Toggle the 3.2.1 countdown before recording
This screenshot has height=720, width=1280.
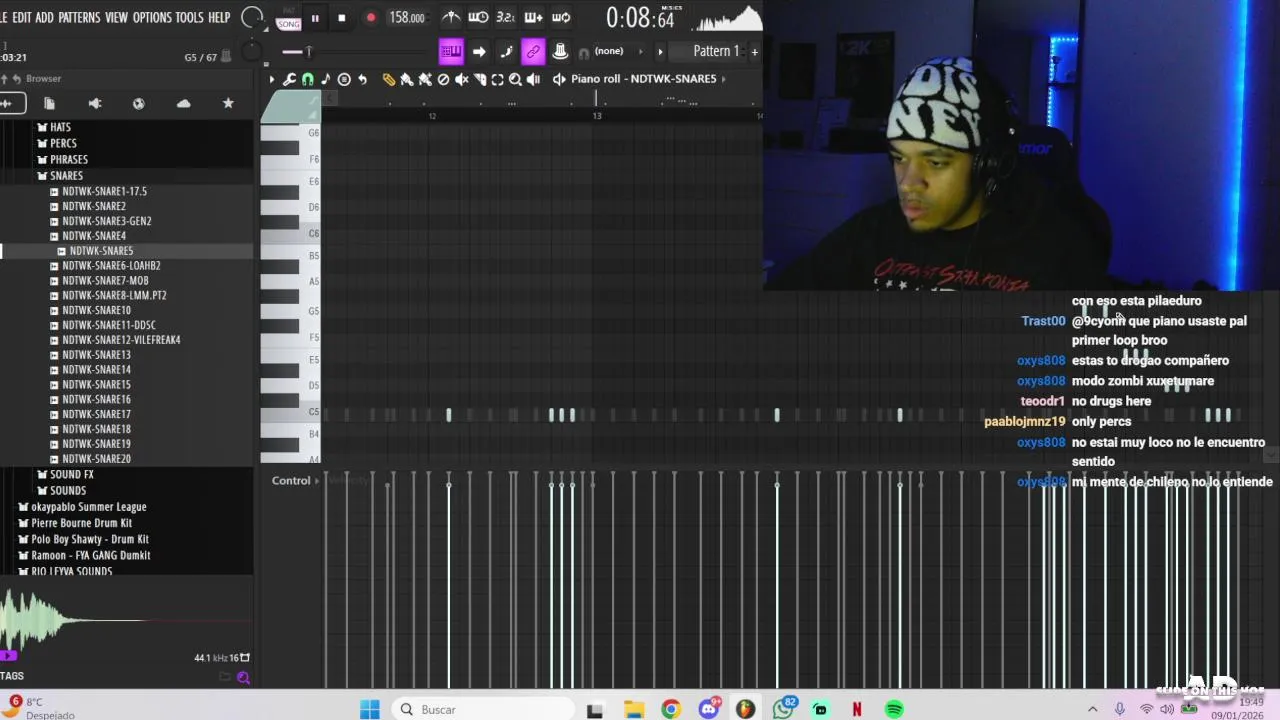tap(505, 17)
